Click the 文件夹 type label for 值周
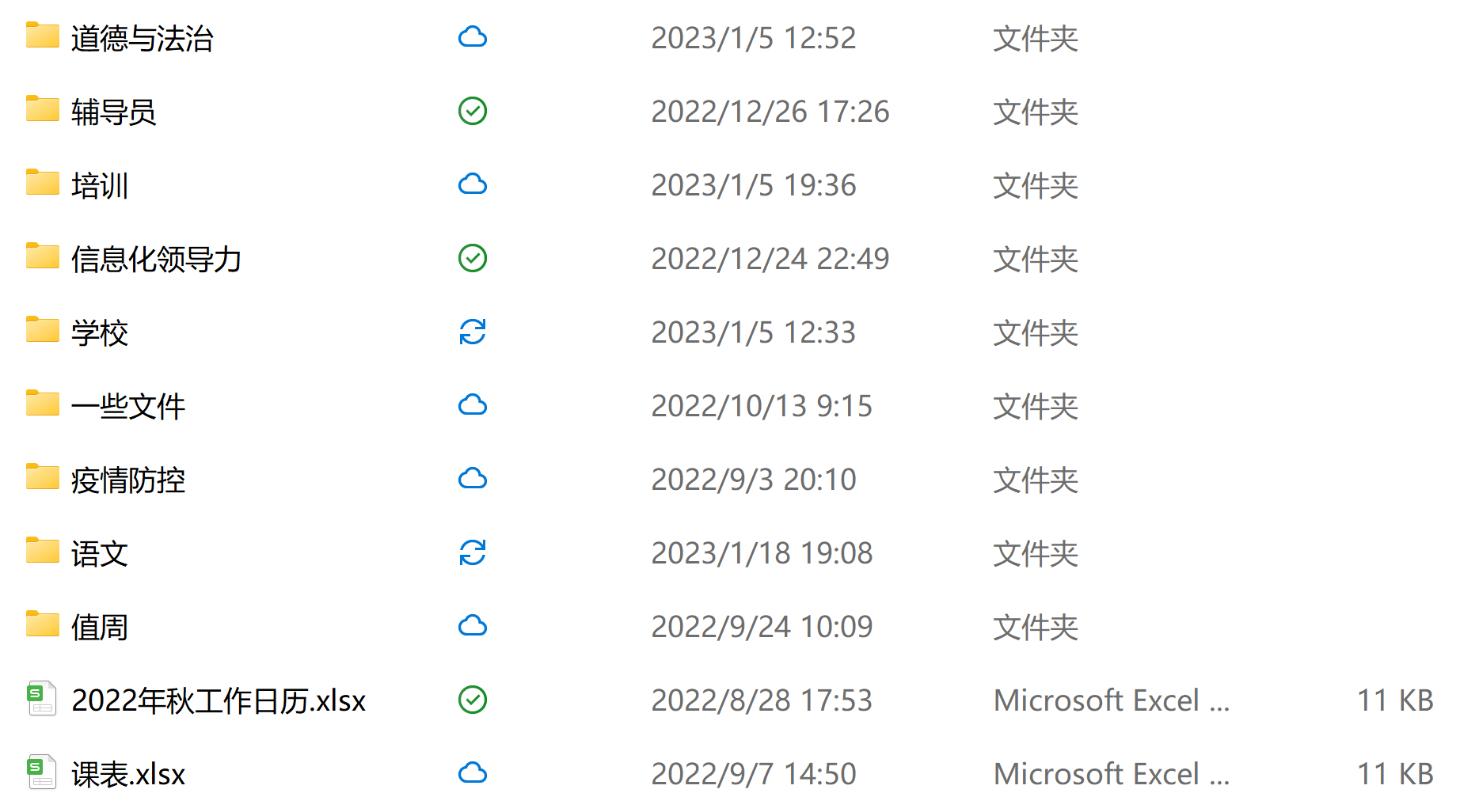This screenshot has width=1479, height=812. (1035, 627)
